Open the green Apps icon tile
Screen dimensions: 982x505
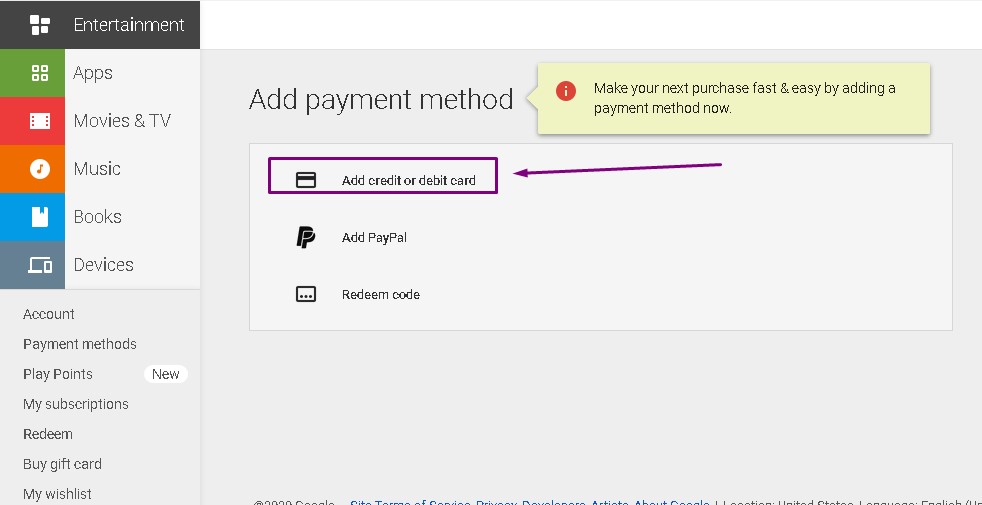(33, 73)
